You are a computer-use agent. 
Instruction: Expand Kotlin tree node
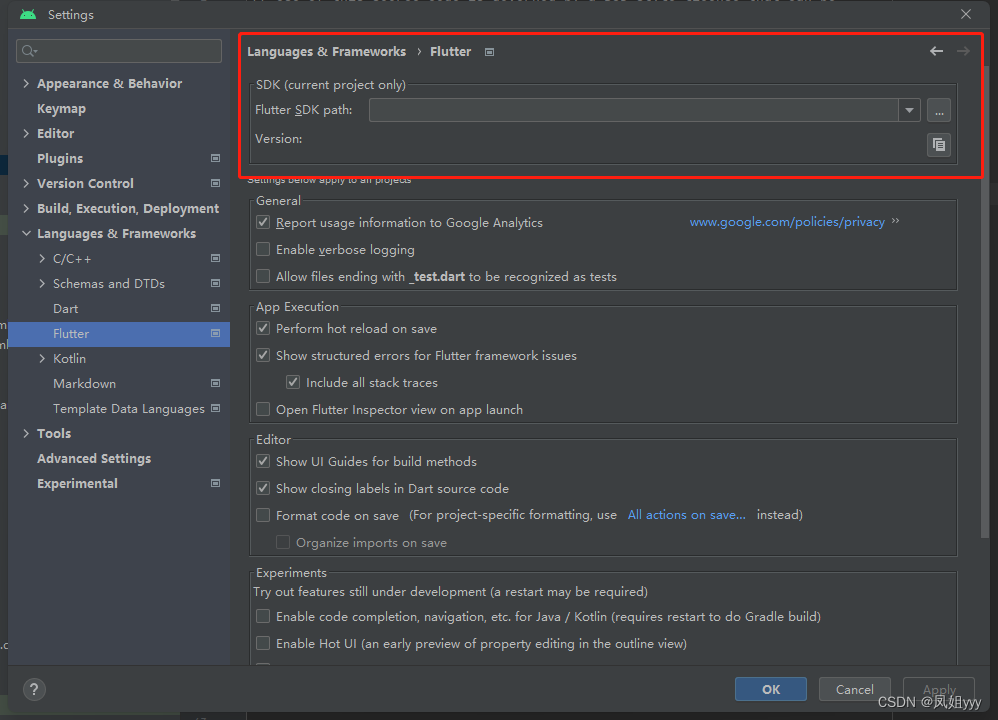point(42,358)
